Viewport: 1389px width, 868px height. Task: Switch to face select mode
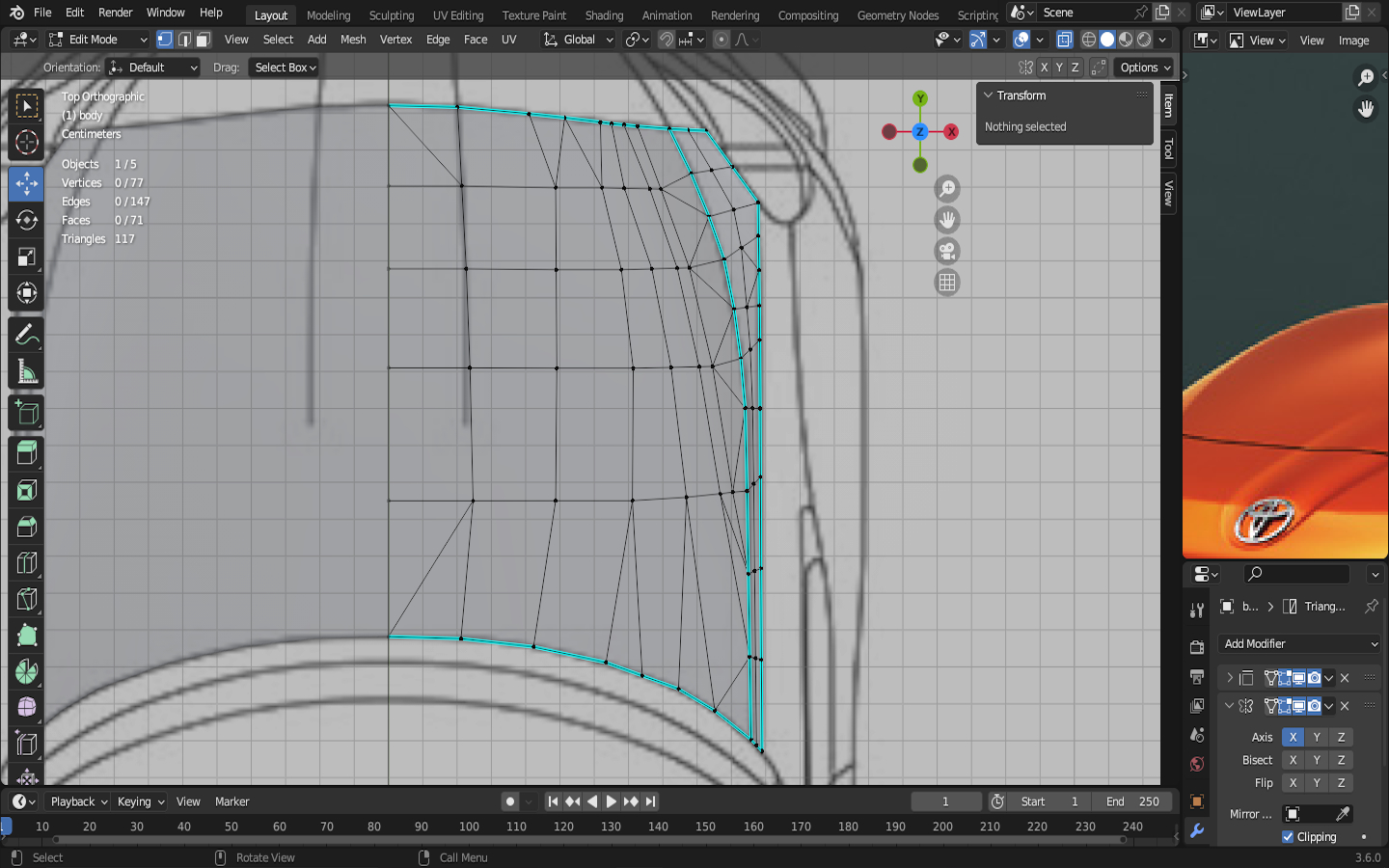pyautogui.click(x=203, y=40)
